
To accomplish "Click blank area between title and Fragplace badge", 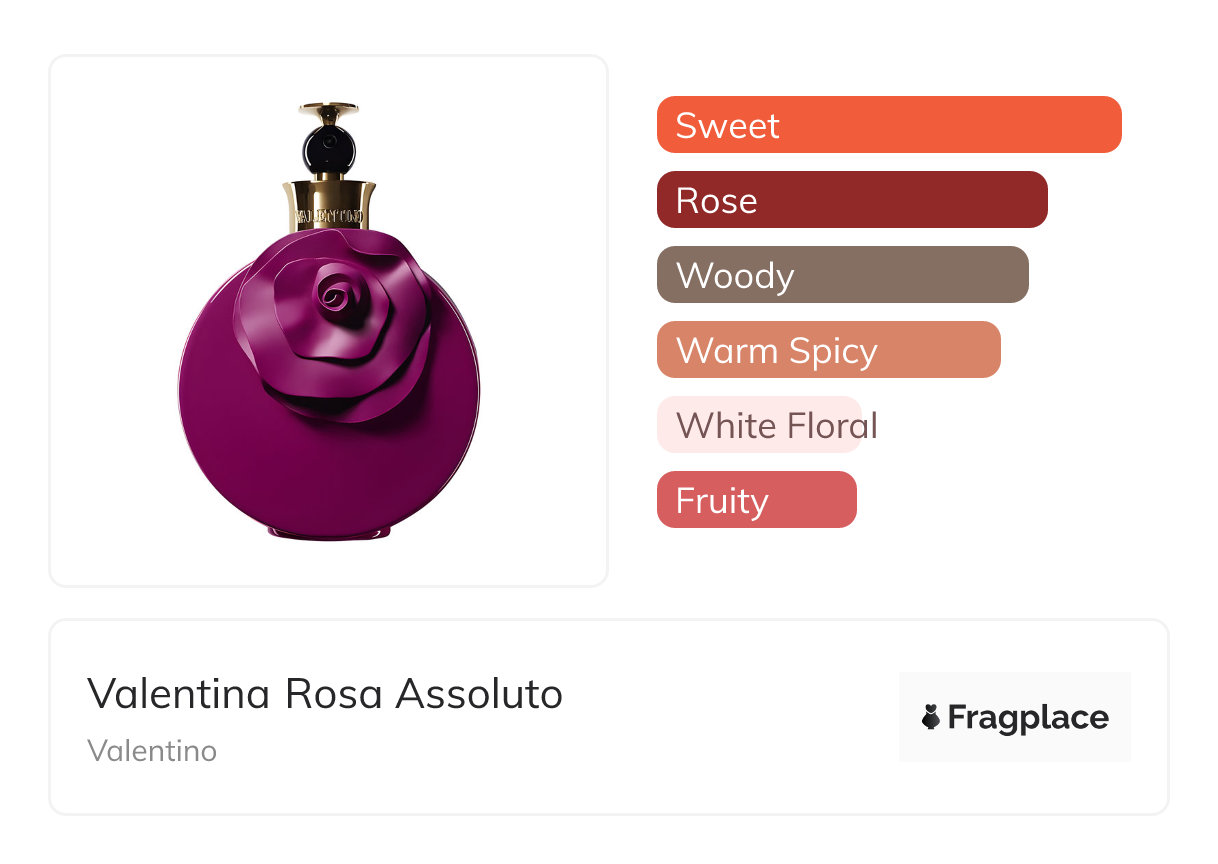I will [730, 717].
